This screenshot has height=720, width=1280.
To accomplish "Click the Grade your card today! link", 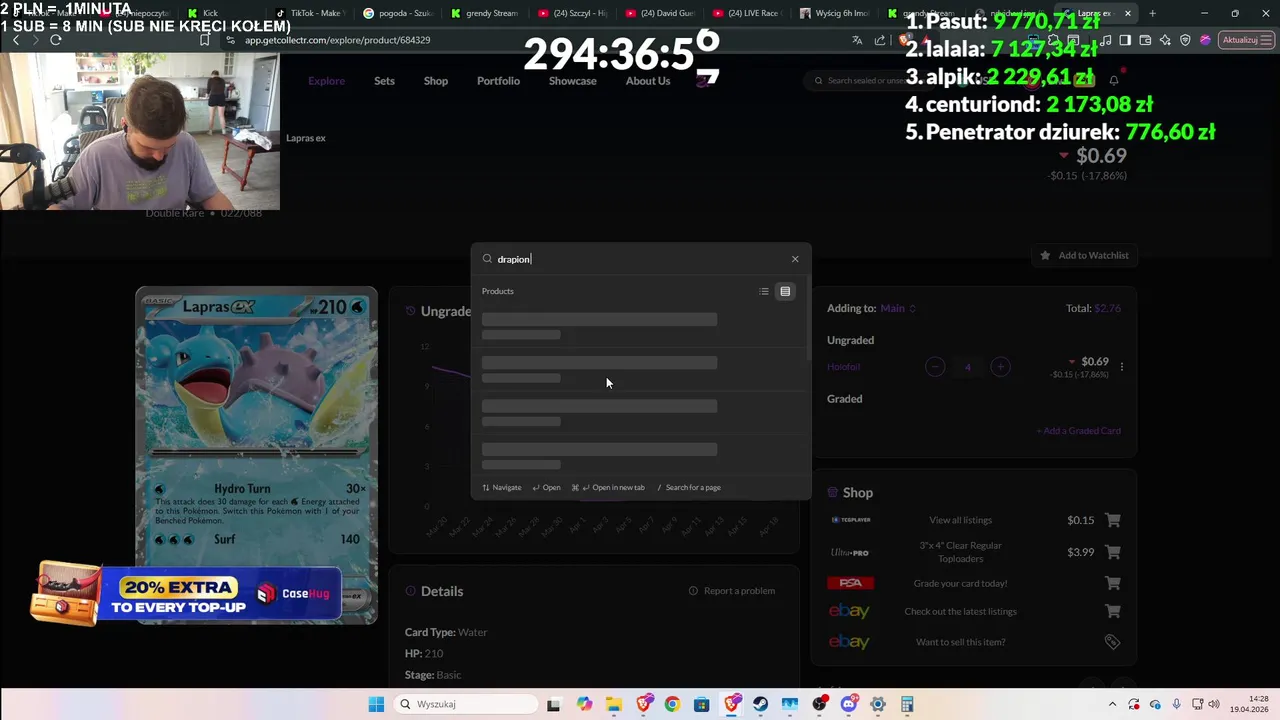I will pos(960,583).
